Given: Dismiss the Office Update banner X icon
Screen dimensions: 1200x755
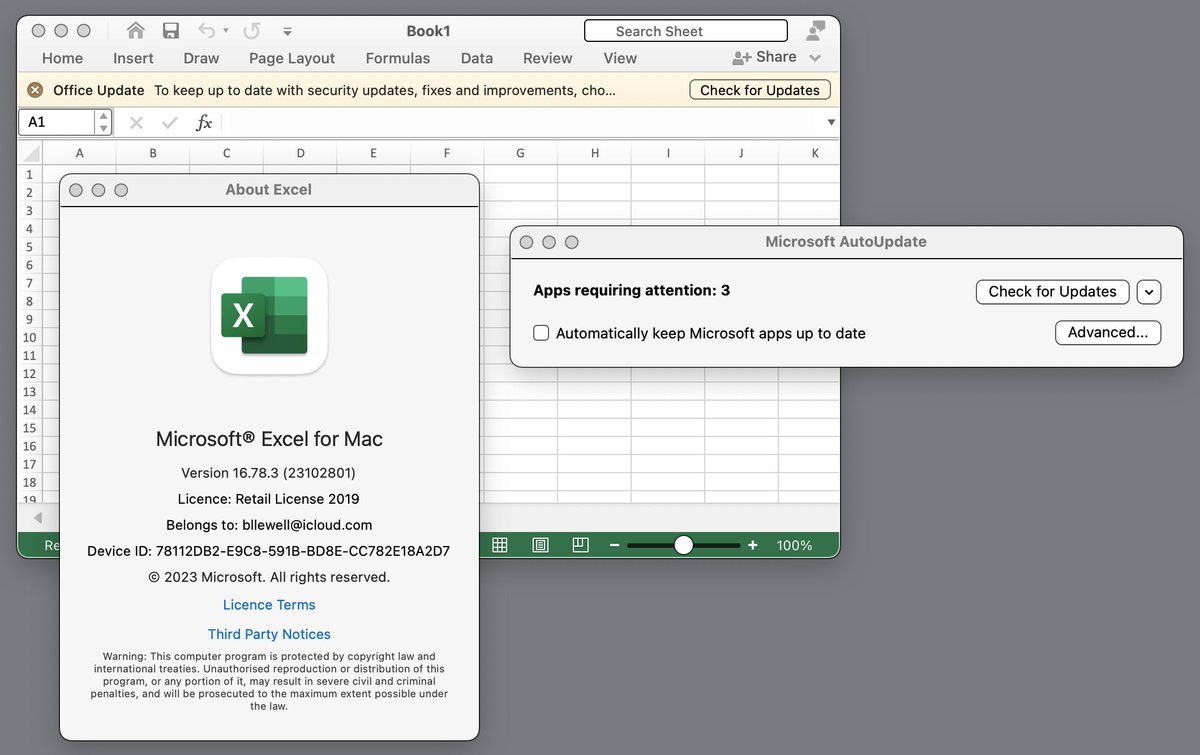Looking at the screenshot, I should 35,90.
